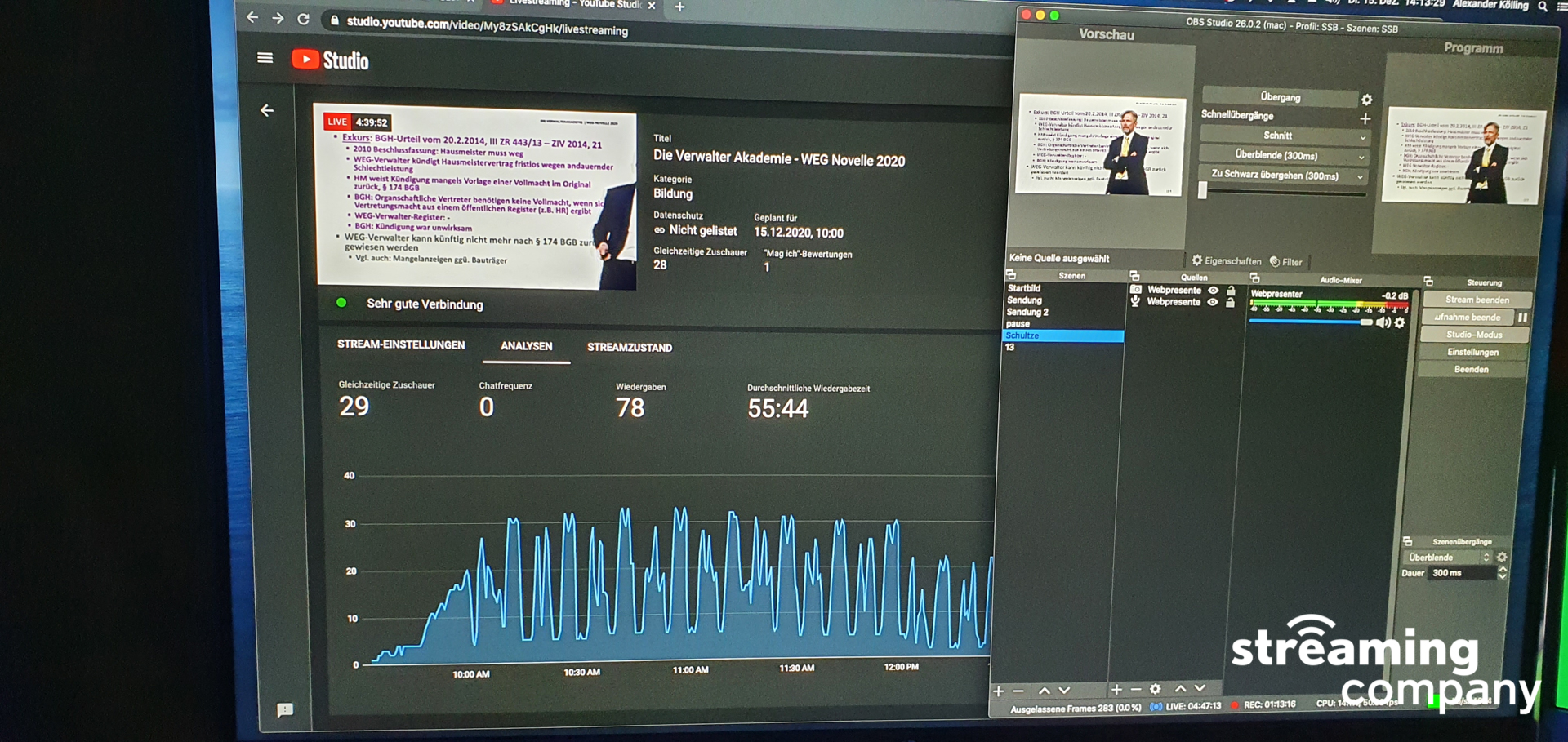Click the Aufnahme beenden button
The image size is (1568, 742).
tap(1468, 317)
